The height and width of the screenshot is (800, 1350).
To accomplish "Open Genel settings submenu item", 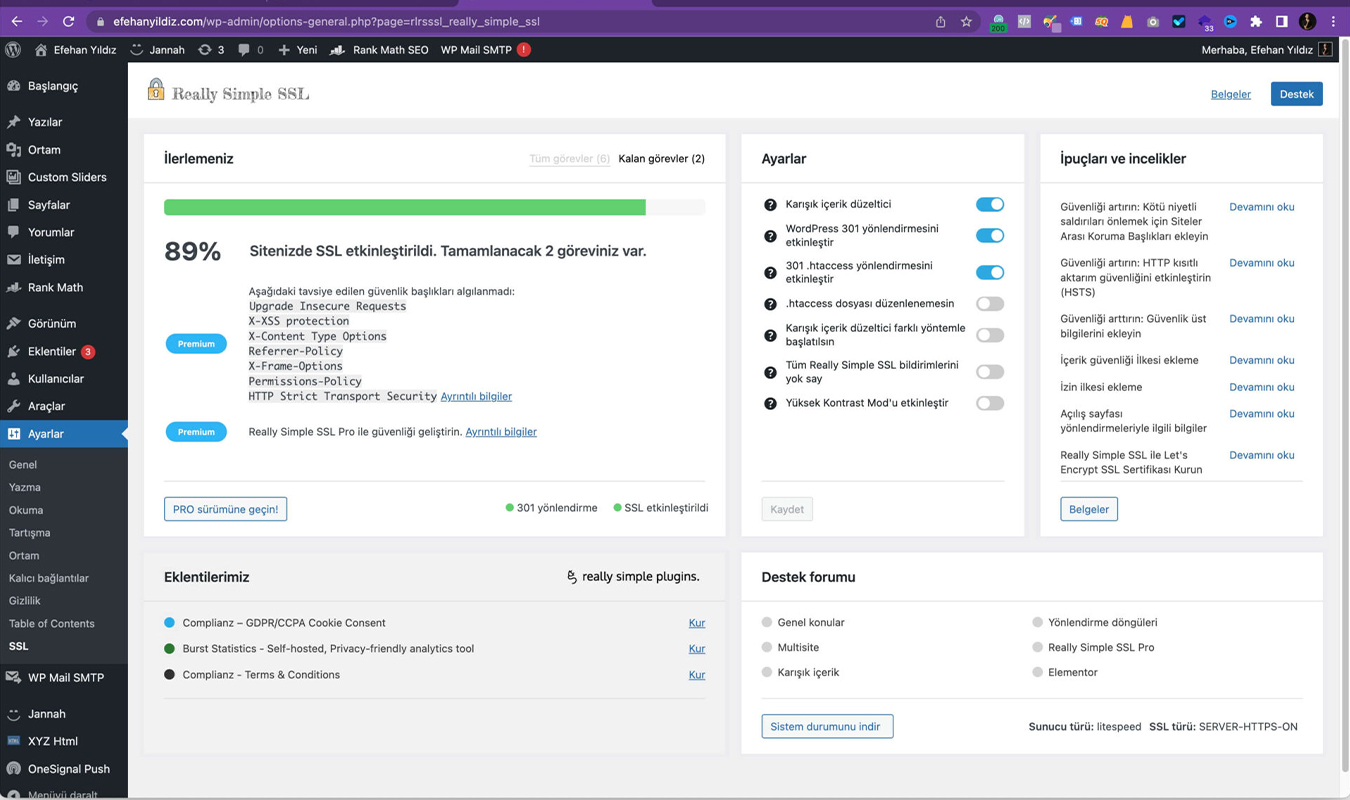I will tap(23, 465).
